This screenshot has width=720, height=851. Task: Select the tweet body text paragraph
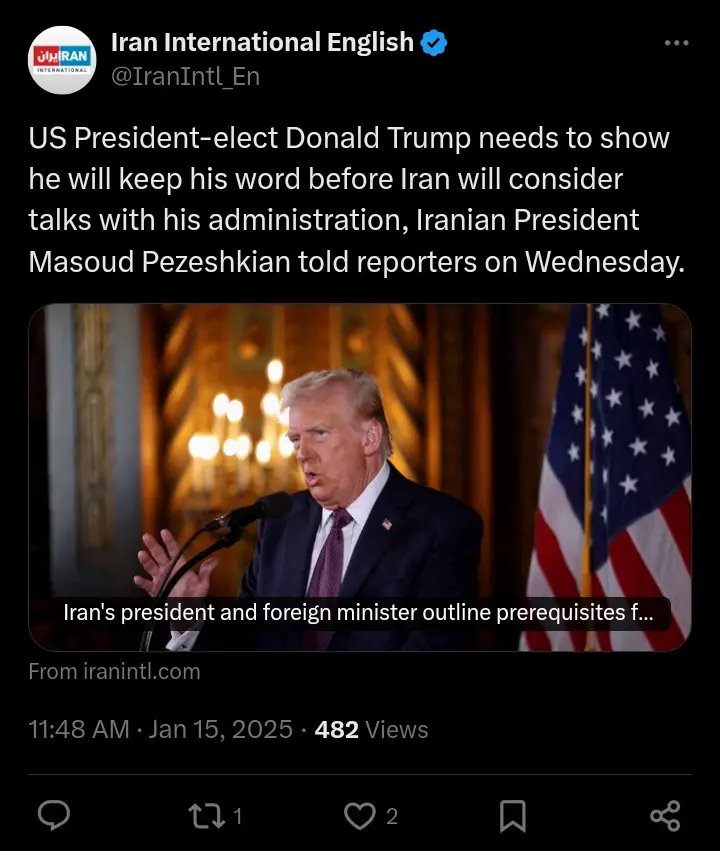pos(356,200)
